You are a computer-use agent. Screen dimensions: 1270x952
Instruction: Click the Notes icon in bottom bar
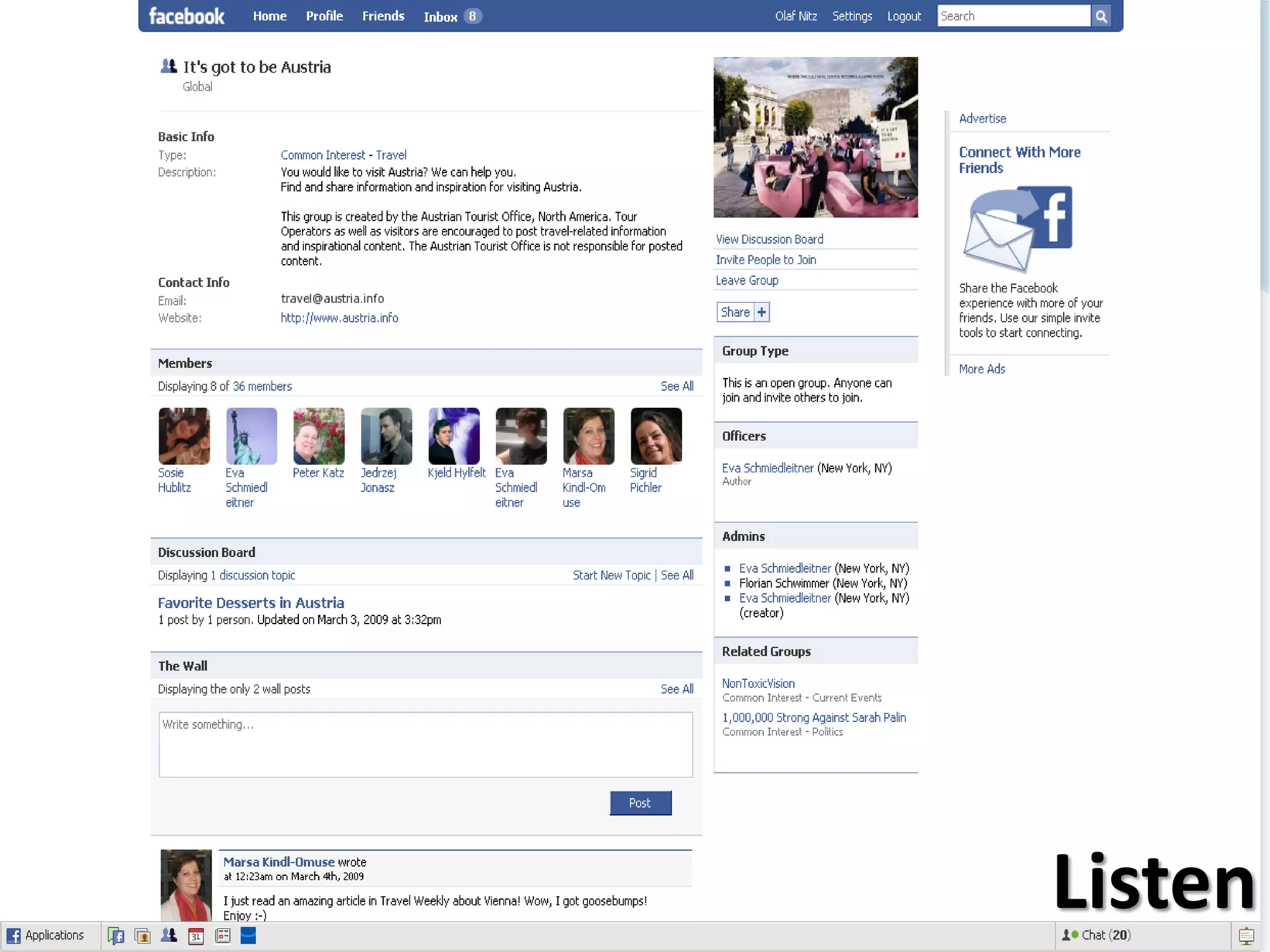pyautogui.click(x=223, y=936)
